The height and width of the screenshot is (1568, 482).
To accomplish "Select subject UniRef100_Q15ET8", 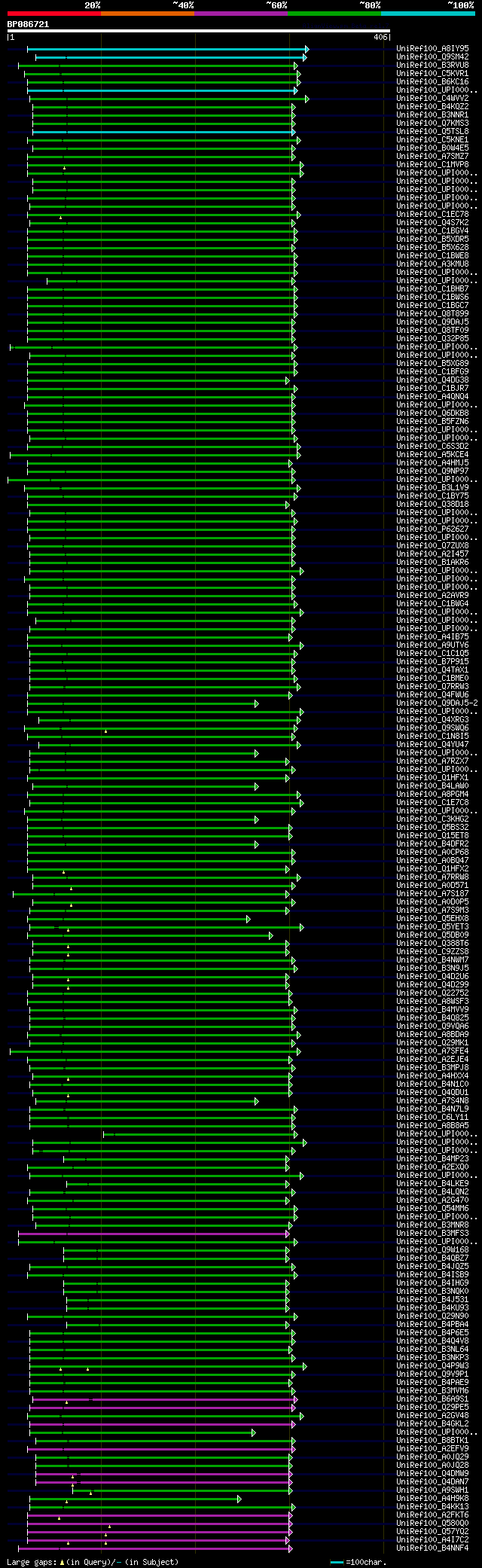I will point(432,835).
